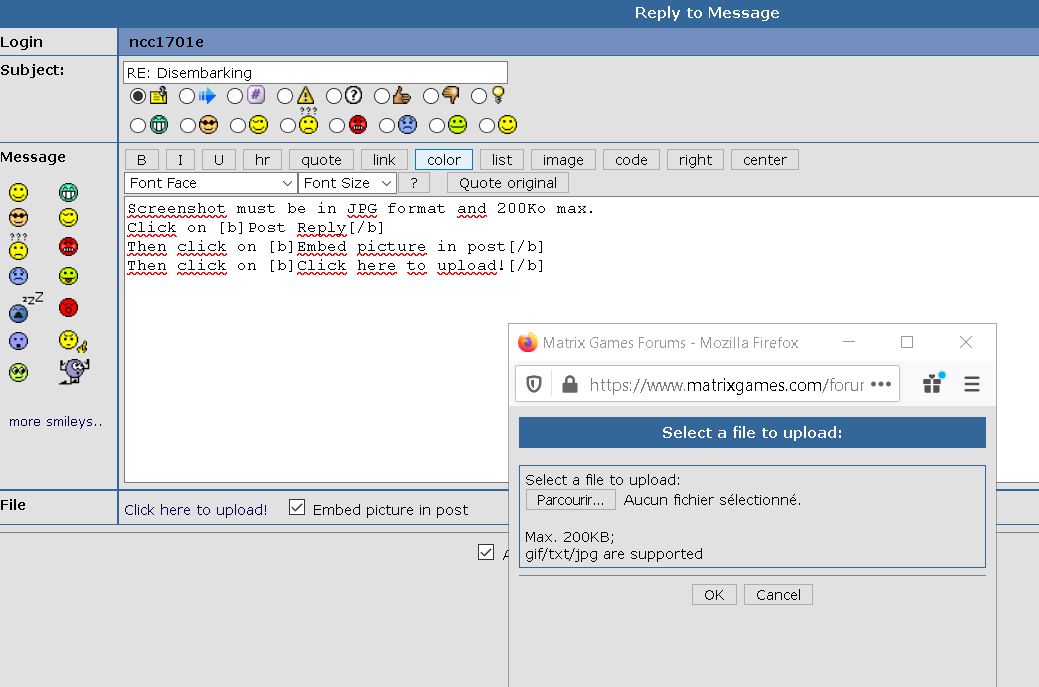The height and width of the screenshot is (687, 1039).
Task: Click the quote formatting button
Action: pos(321,160)
